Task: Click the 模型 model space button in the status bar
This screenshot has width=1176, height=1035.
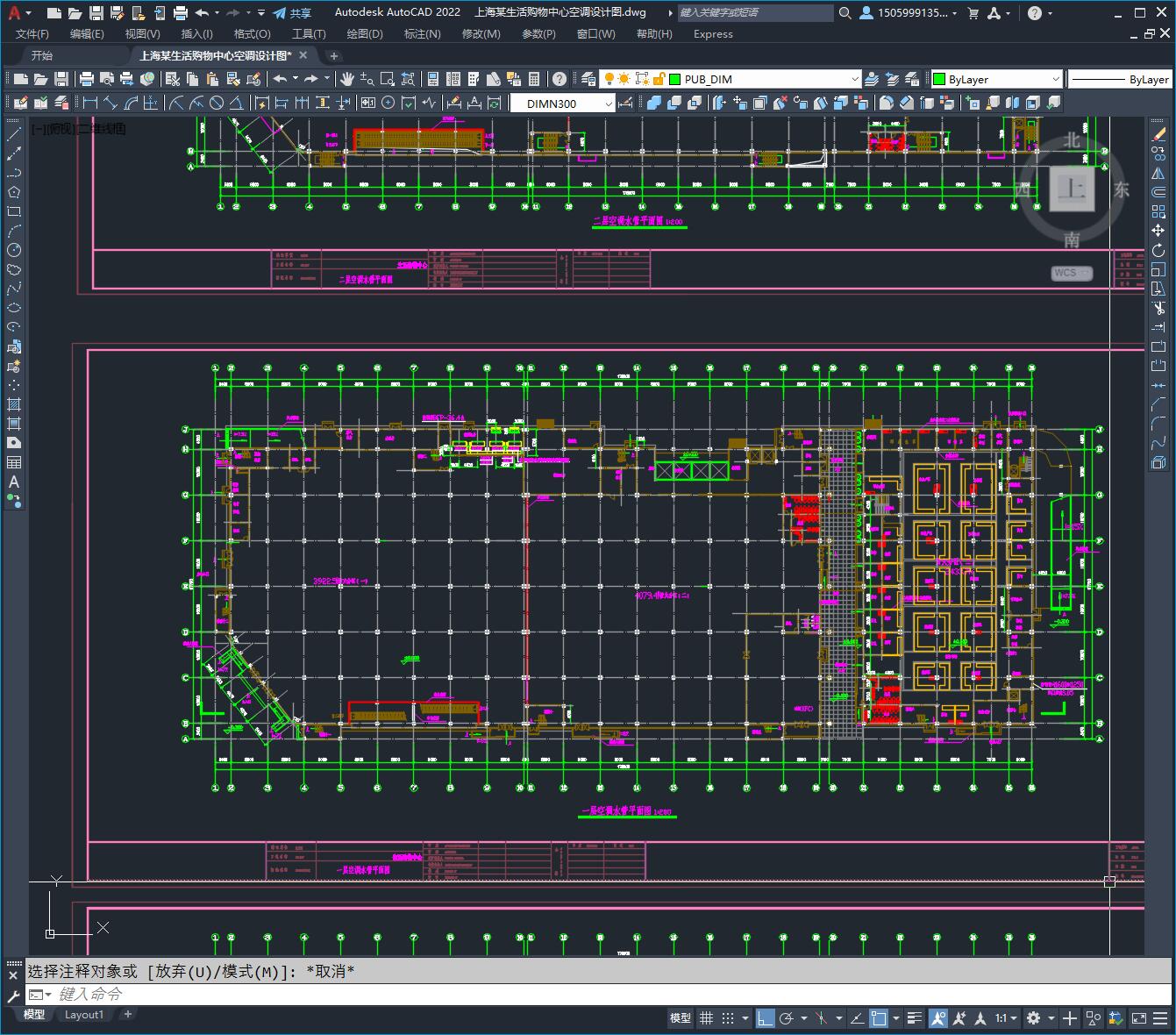Action: coord(681,1018)
